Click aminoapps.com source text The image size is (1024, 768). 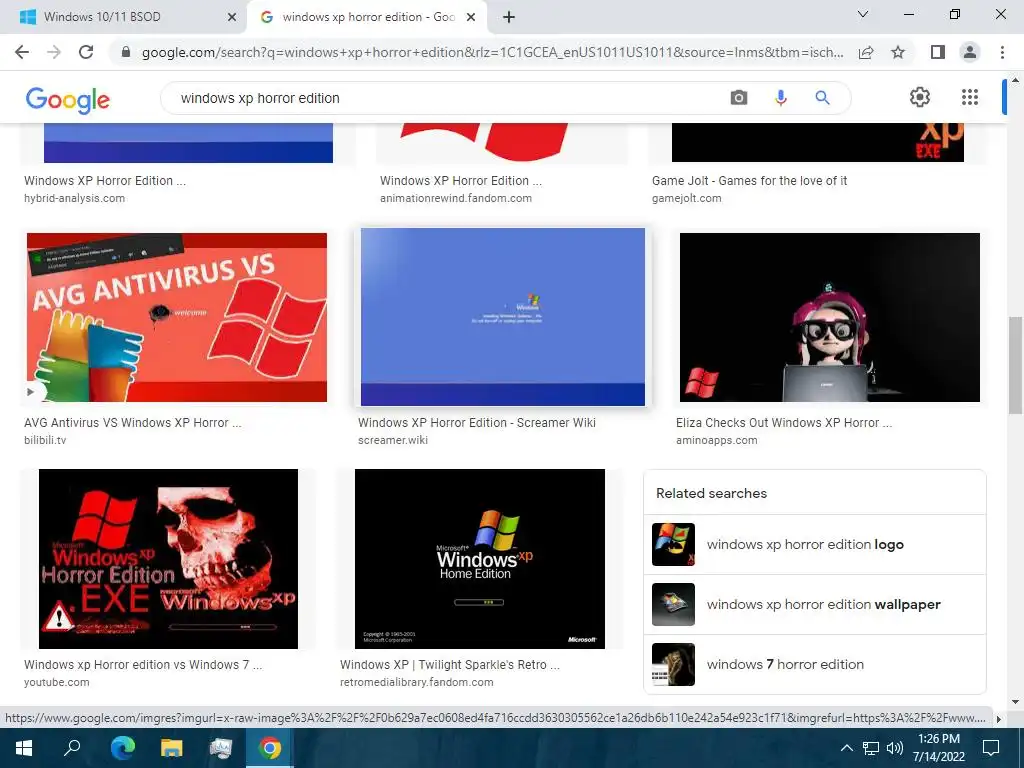click(x=716, y=440)
